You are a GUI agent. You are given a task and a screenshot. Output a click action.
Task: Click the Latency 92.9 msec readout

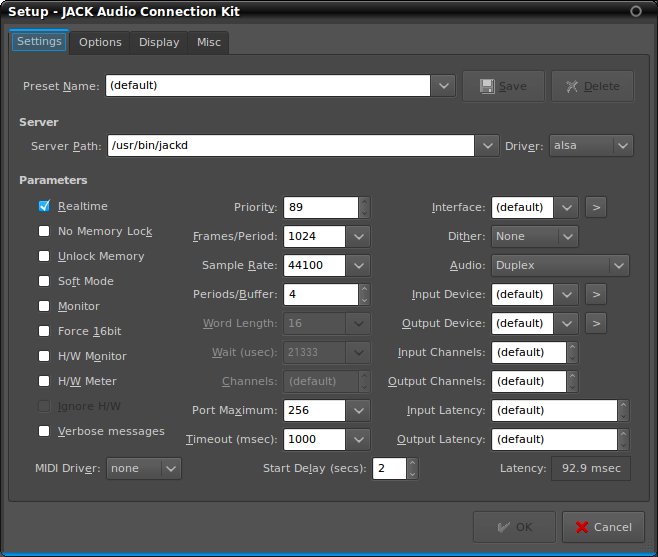tap(591, 468)
